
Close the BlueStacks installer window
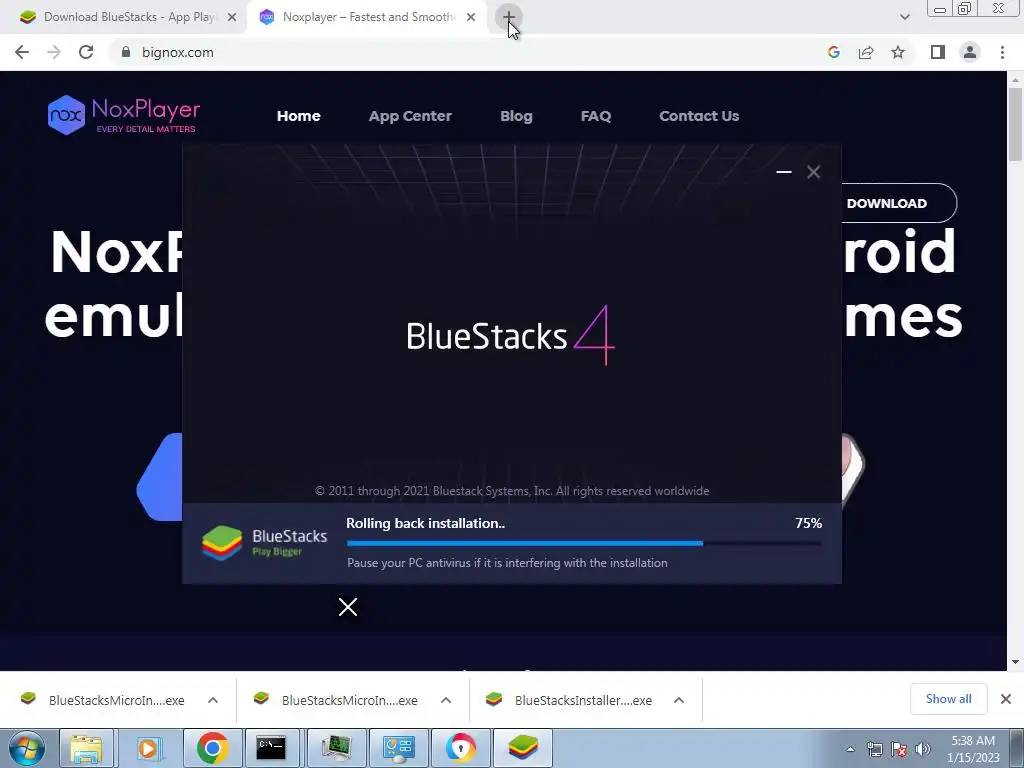click(x=813, y=172)
